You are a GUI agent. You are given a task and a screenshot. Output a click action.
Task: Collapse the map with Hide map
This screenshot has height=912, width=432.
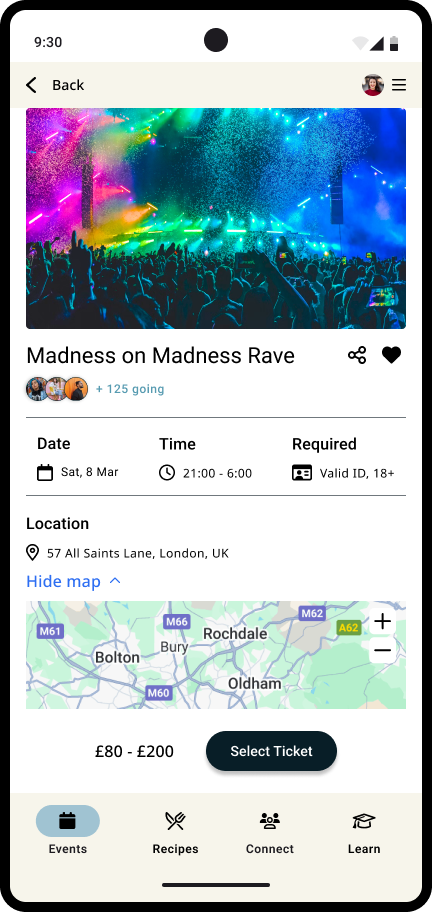click(x=63, y=581)
